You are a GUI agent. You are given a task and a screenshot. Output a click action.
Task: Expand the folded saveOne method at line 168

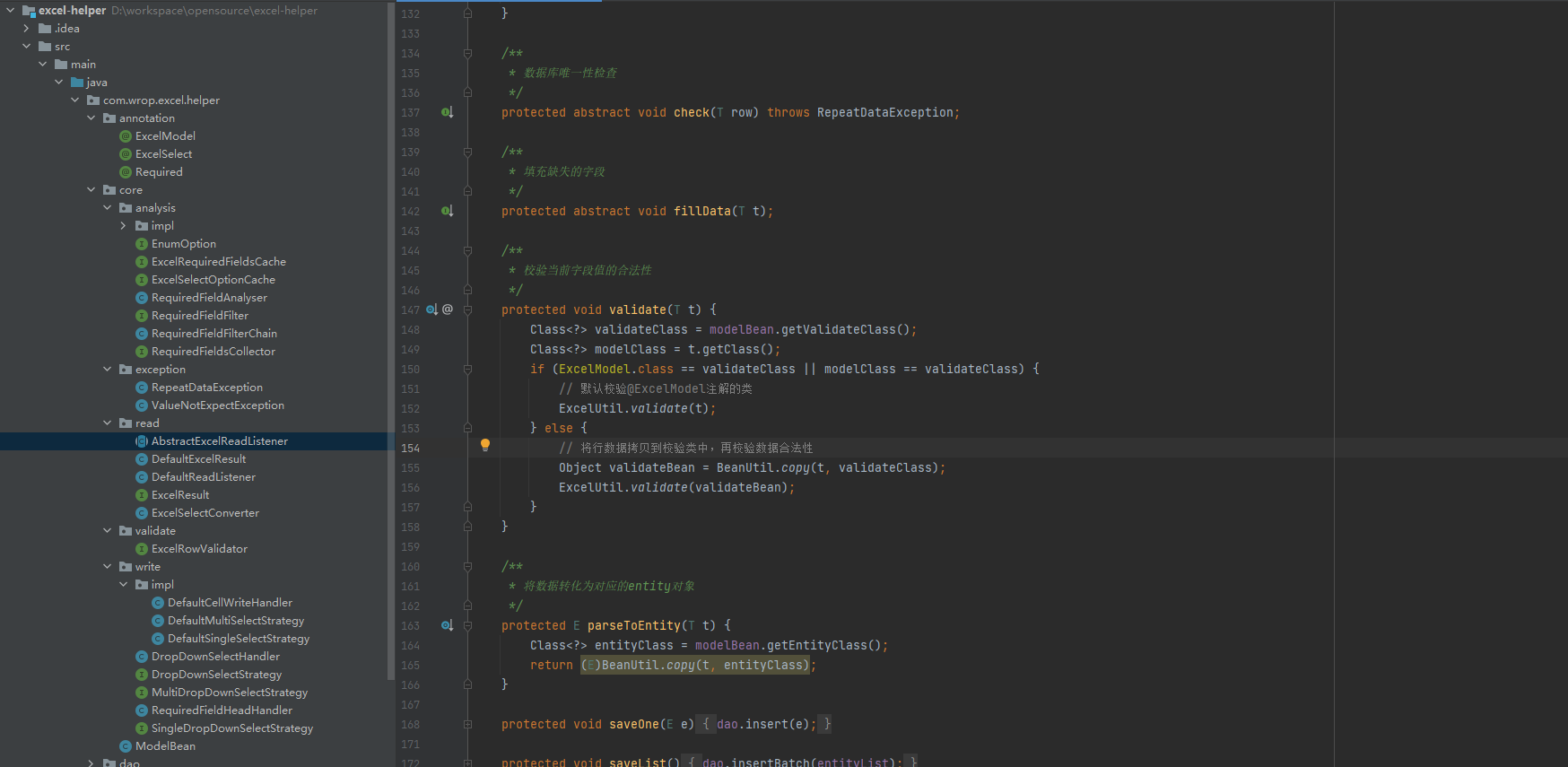pyautogui.click(x=467, y=724)
